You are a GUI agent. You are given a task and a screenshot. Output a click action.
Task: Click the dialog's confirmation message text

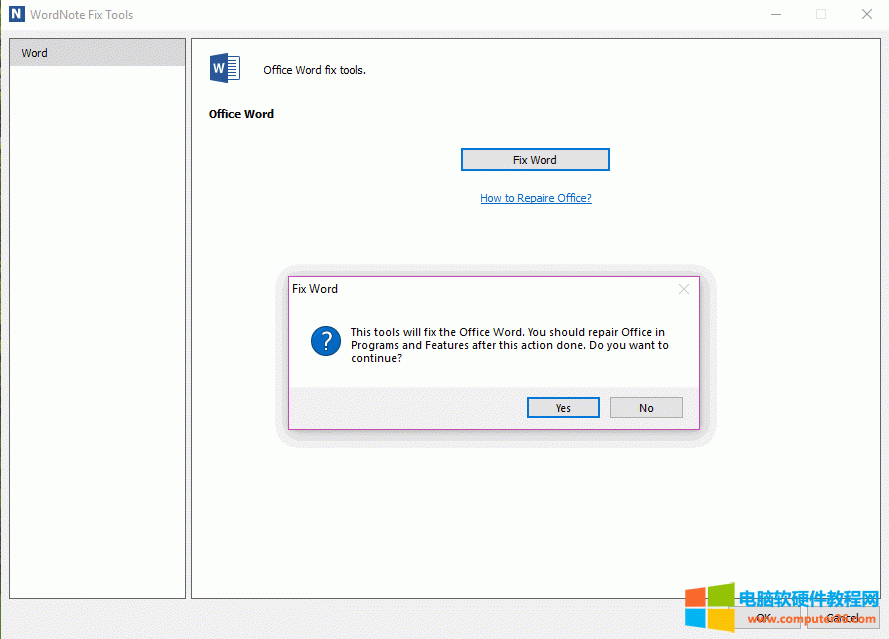(x=508, y=345)
